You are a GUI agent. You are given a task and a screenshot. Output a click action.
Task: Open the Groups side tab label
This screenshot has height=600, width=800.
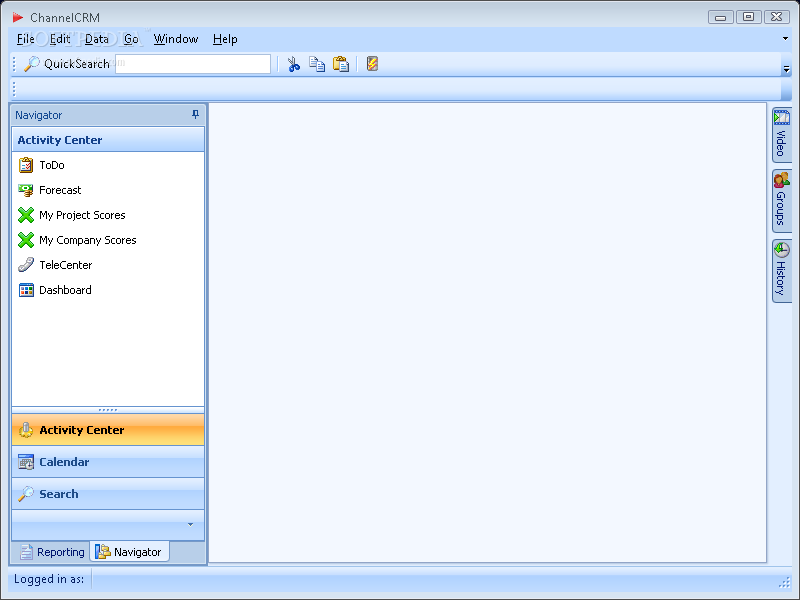pos(781,208)
